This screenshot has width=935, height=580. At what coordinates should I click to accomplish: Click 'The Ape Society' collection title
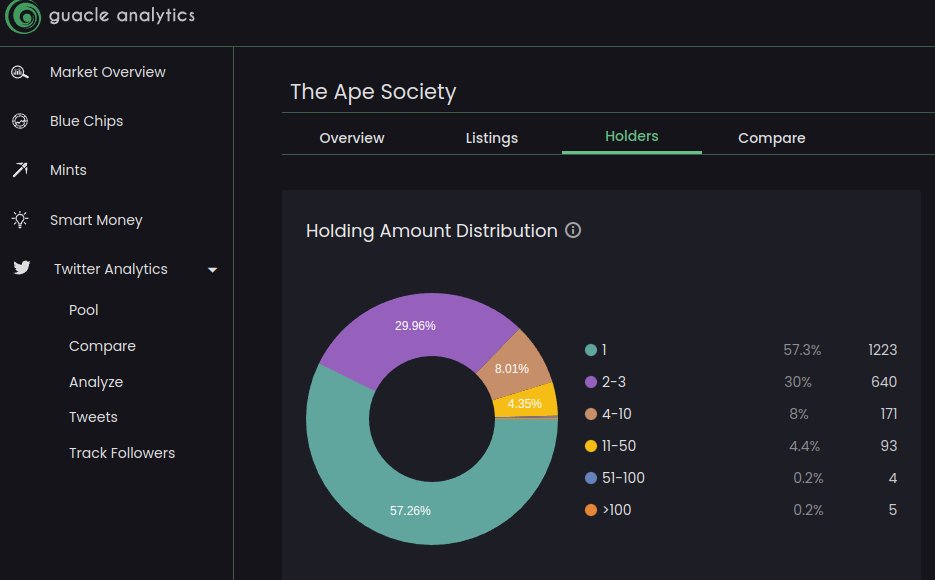click(x=373, y=92)
